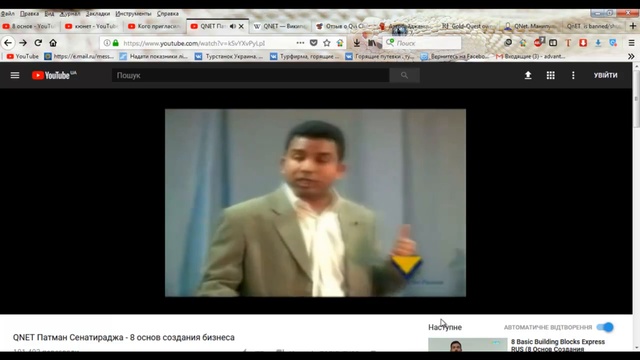Click in the YouTube Пошук search field
This screenshot has height=360, width=640.
(x=250, y=75)
